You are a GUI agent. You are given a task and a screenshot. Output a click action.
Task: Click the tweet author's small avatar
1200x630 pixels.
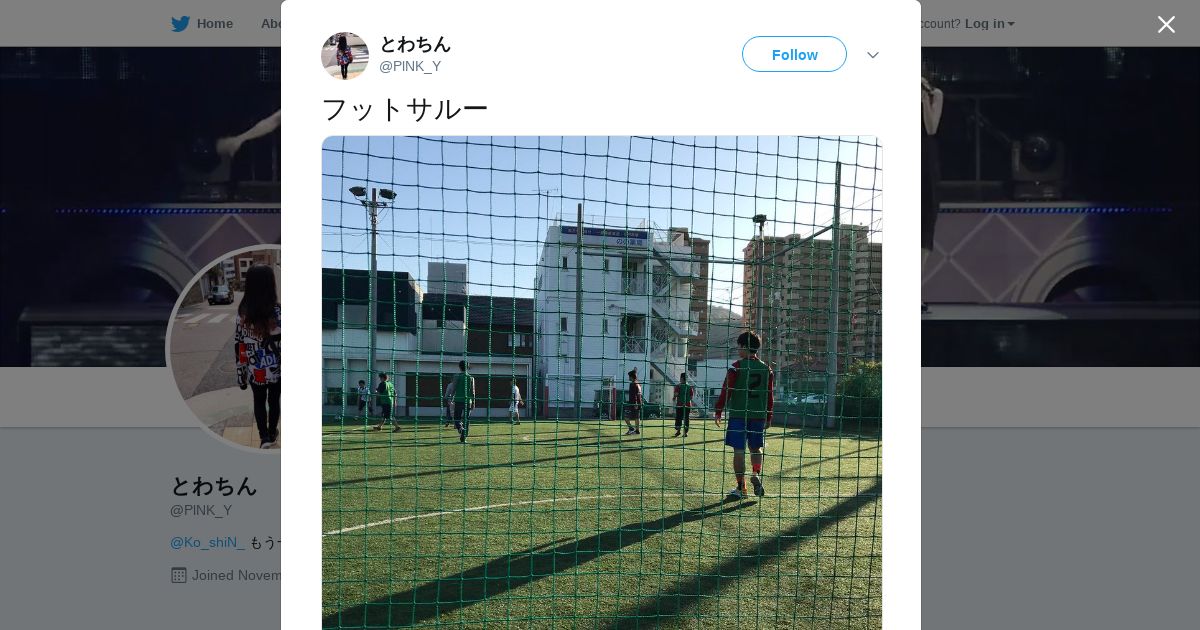coord(345,55)
